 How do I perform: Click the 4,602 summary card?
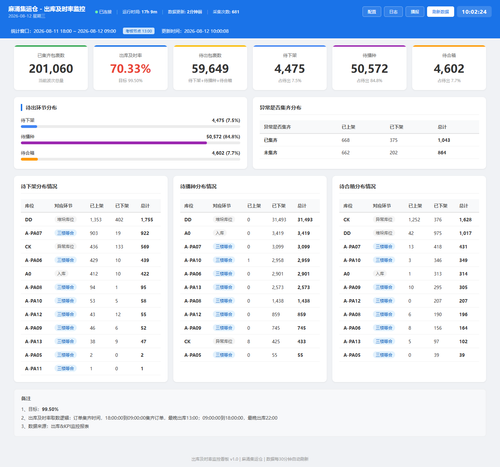point(449,68)
